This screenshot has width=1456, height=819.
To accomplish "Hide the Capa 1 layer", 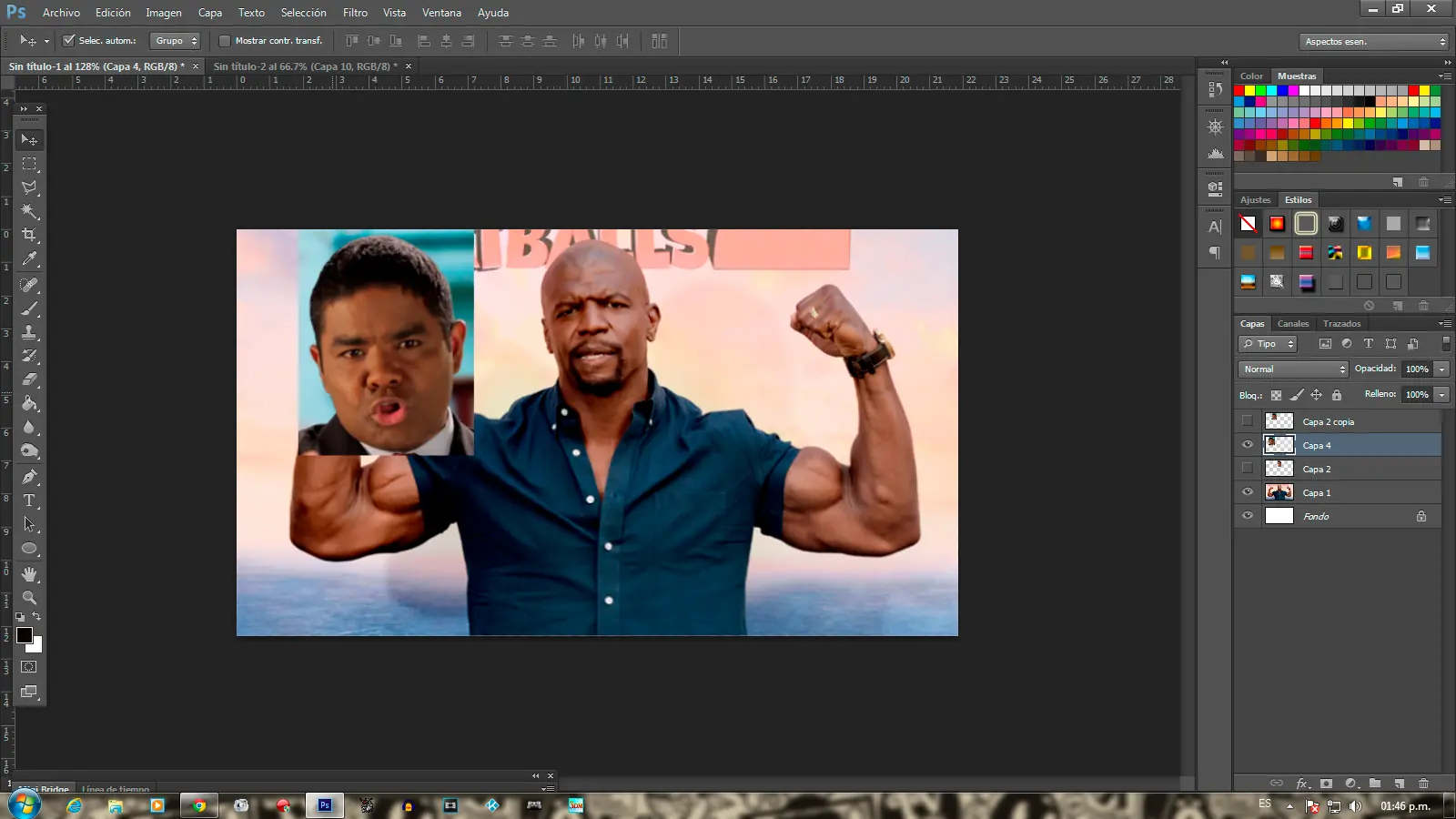I will (x=1248, y=492).
